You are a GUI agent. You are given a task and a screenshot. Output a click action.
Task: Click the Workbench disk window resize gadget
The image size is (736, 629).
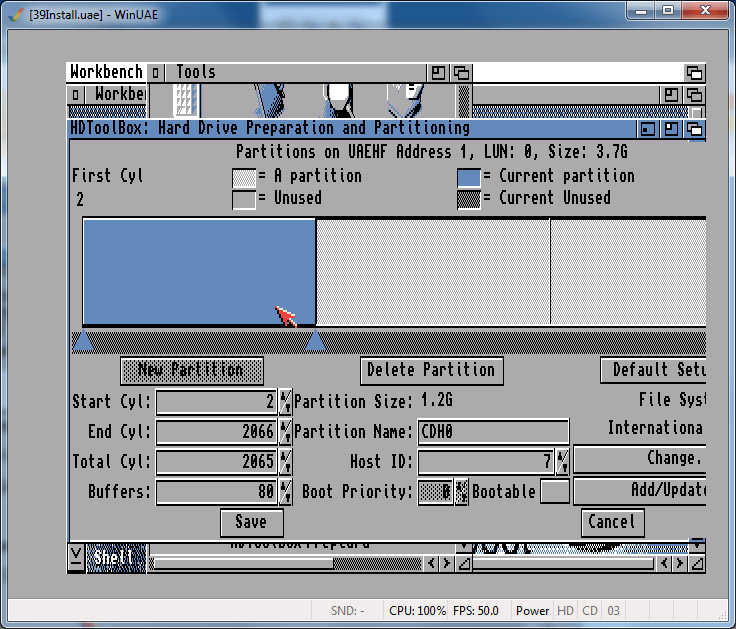[x=697, y=563]
